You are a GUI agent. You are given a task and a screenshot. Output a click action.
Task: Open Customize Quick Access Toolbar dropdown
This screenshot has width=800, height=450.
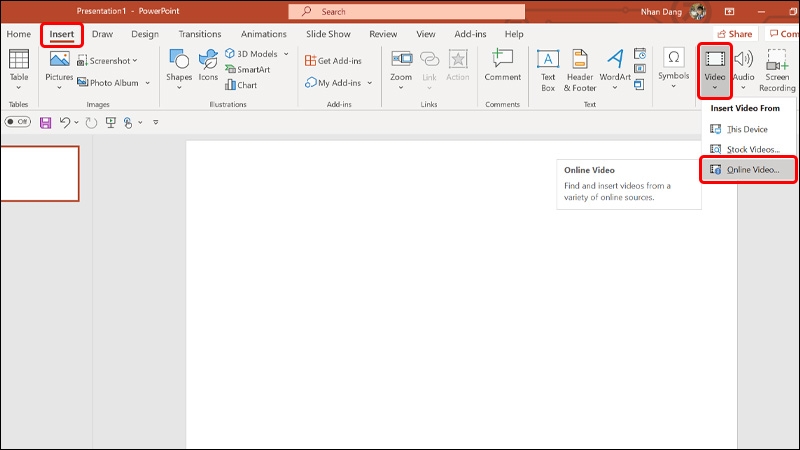[156, 122]
